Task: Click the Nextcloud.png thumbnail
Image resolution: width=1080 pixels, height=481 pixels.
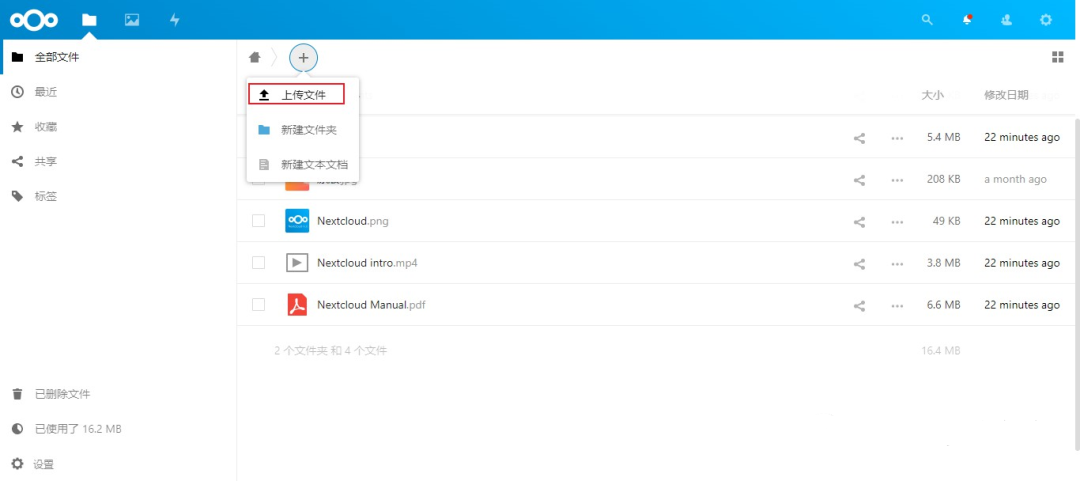Action: pos(297,221)
